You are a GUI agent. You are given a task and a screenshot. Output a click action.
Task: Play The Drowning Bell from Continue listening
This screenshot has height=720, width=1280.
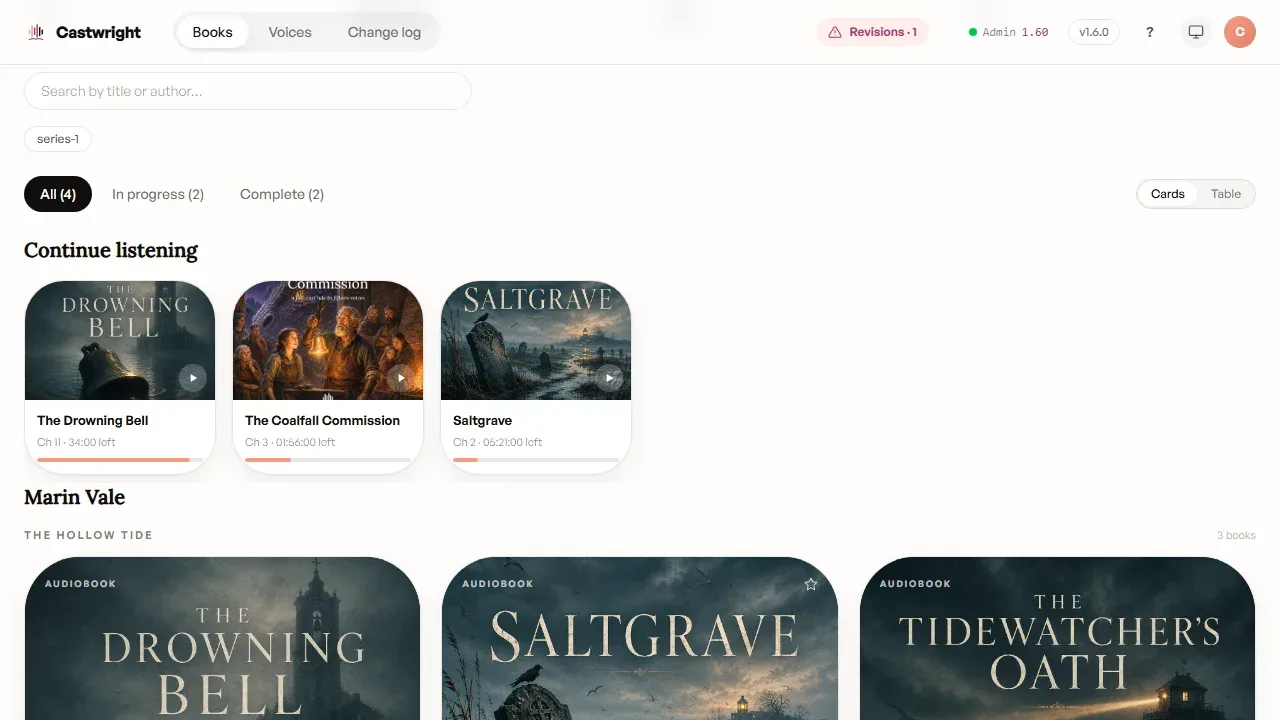193,378
